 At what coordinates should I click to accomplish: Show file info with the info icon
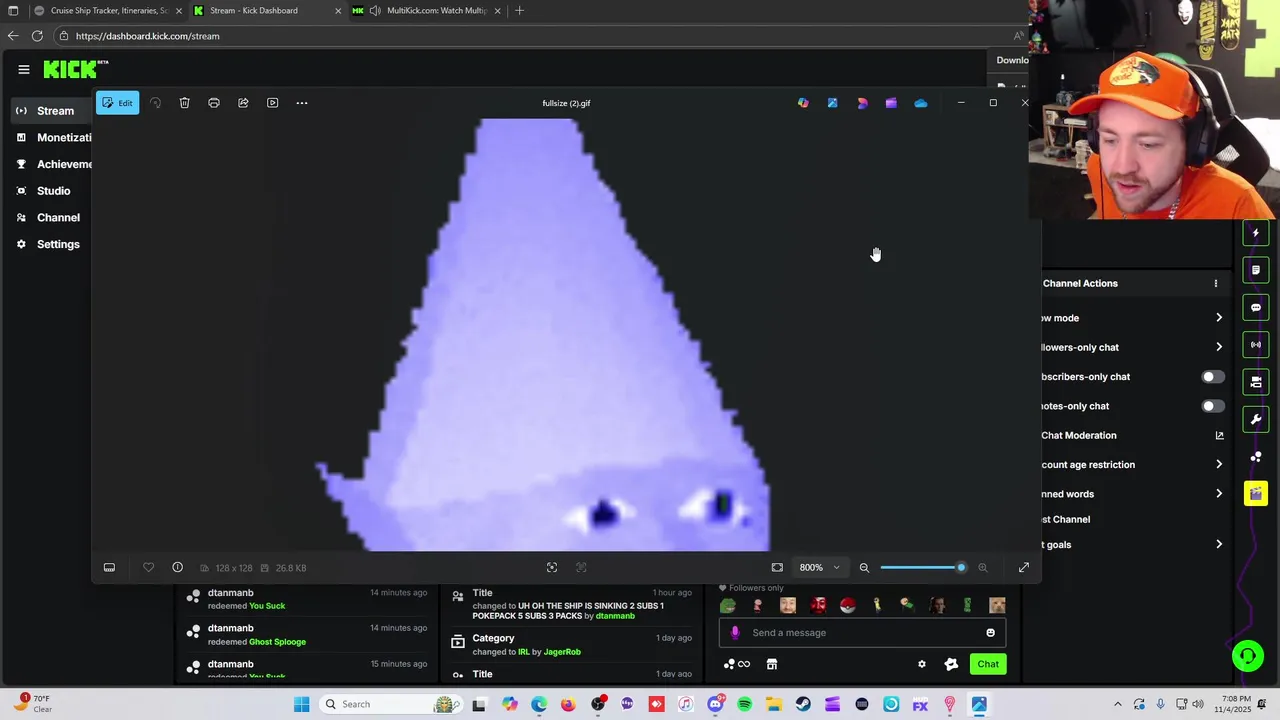[178, 568]
